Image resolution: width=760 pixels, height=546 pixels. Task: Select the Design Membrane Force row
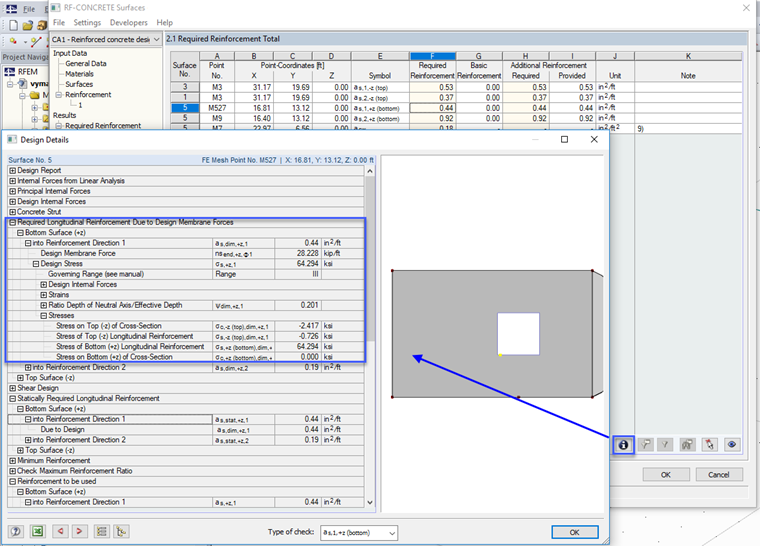[186, 253]
